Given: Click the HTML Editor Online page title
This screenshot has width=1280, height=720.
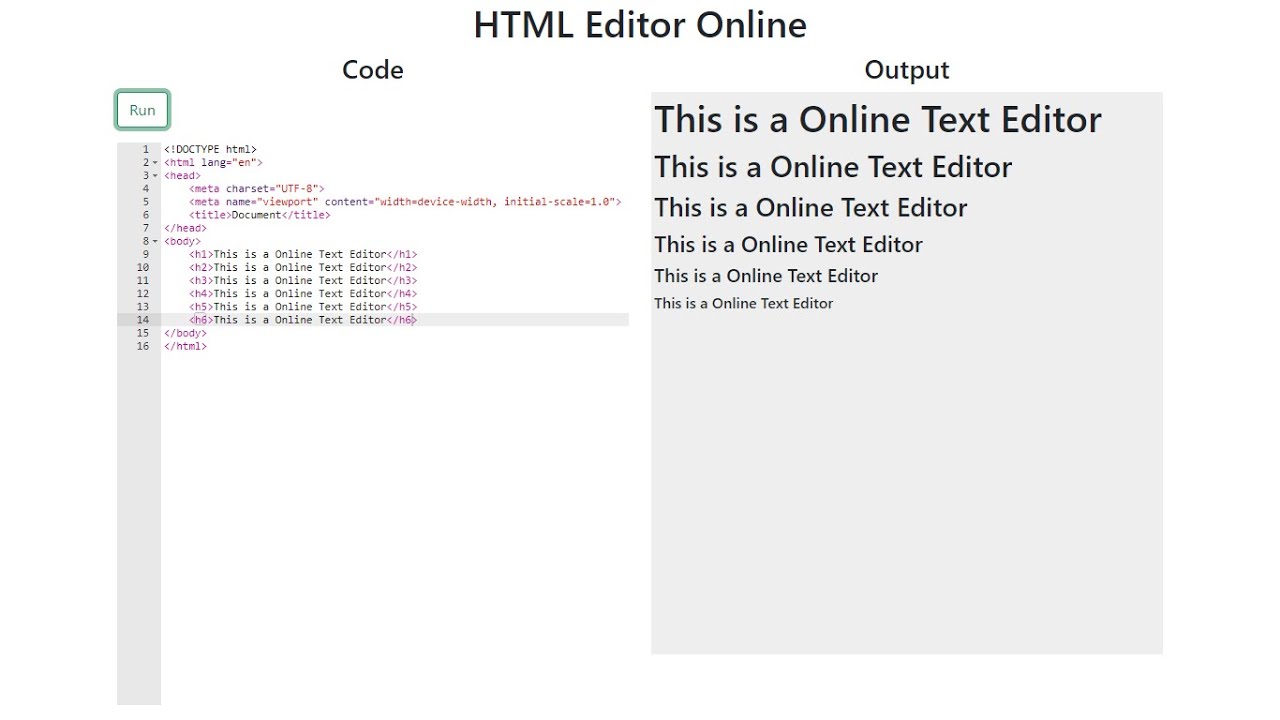Looking at the screenshot, I should (x=640, y=24).
